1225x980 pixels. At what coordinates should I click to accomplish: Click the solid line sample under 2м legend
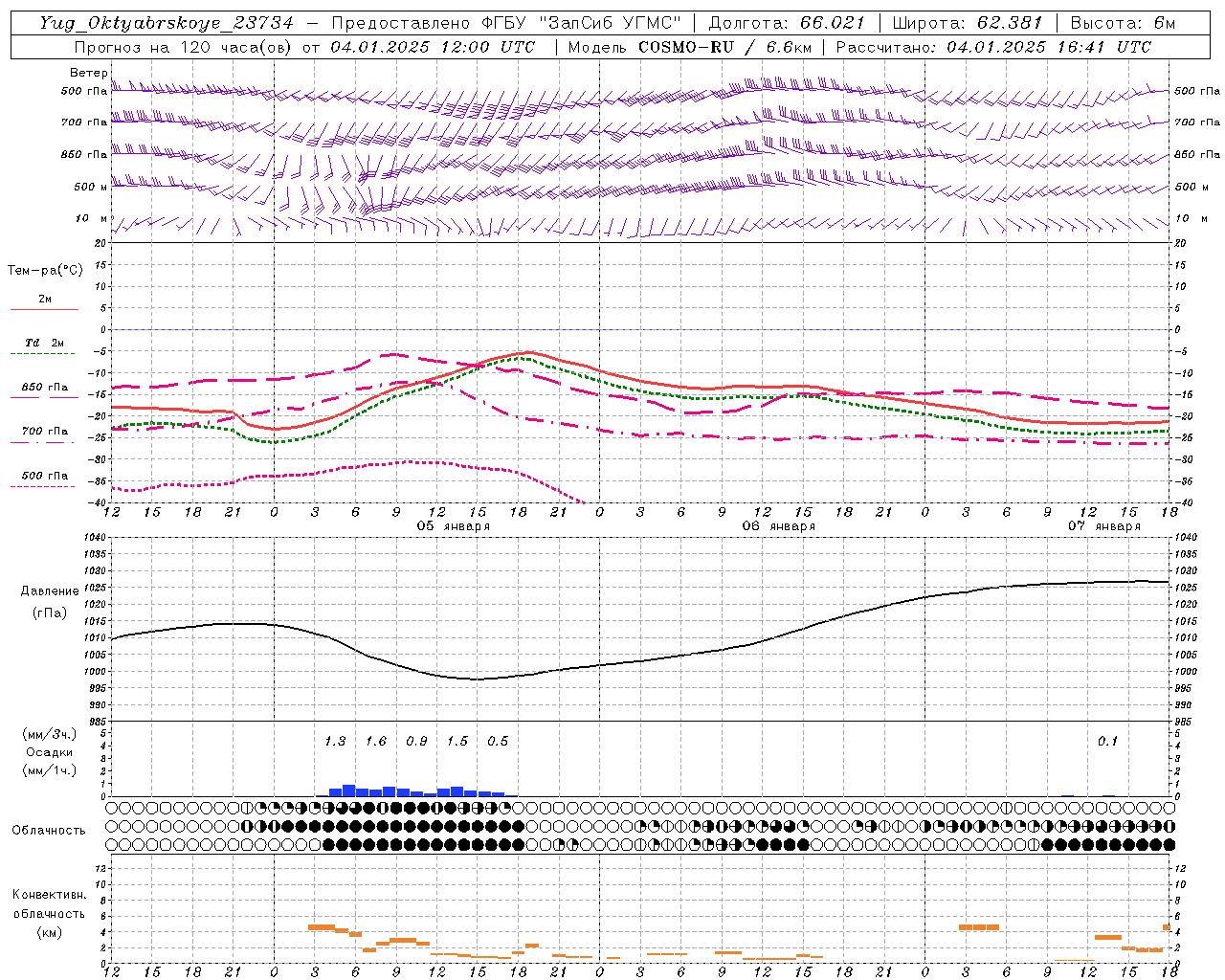pos(44,310)
